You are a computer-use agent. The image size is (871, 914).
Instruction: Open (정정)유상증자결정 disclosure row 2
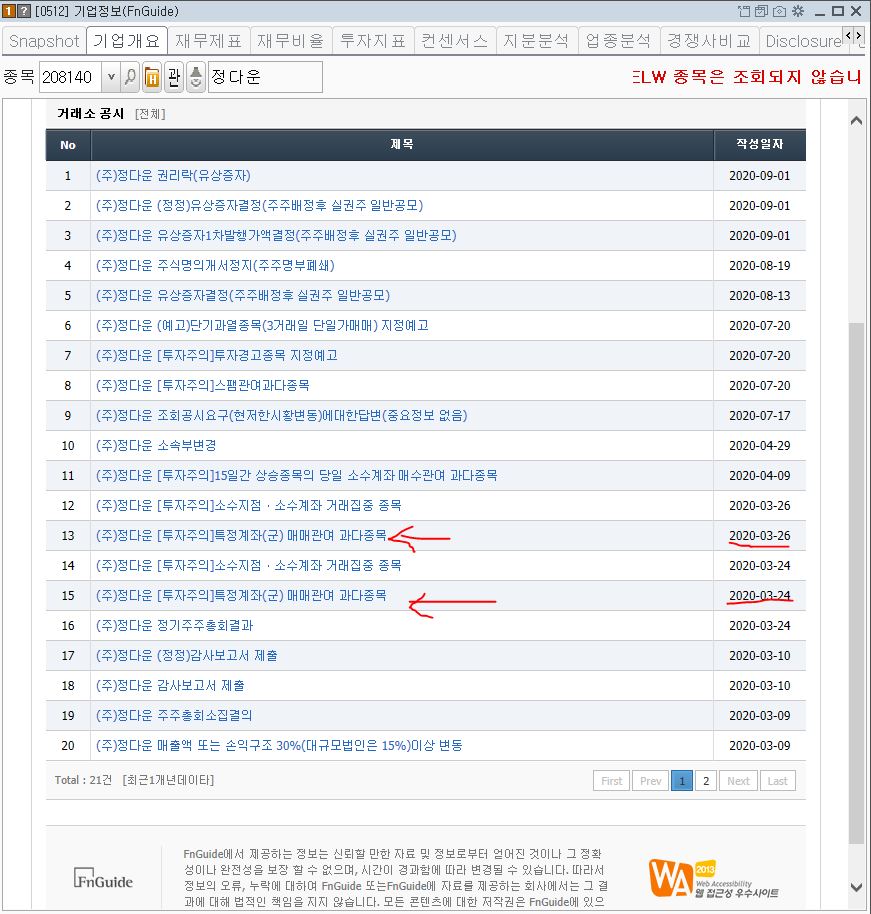pos(259,205)
